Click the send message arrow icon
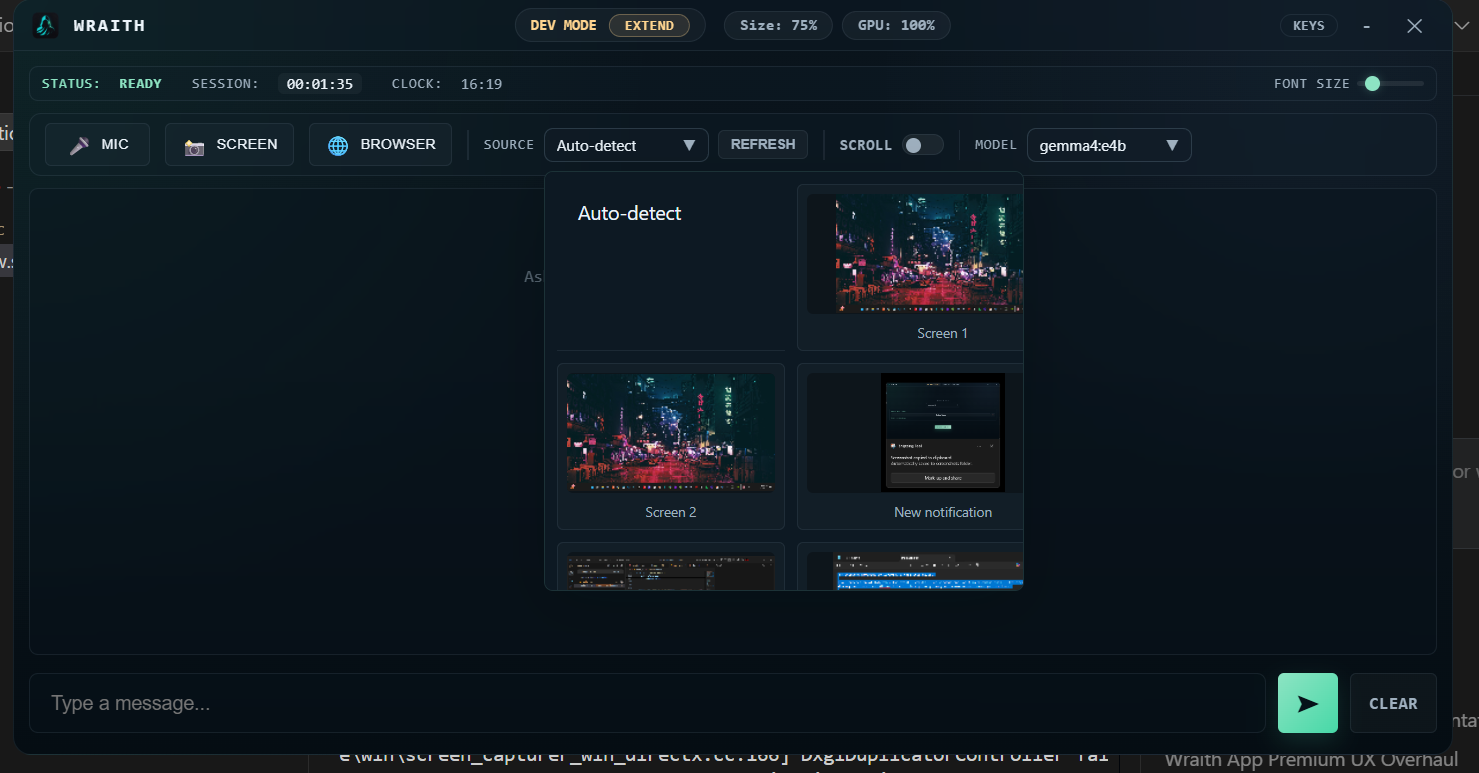1479x773 pixels. pos(1307,703)
